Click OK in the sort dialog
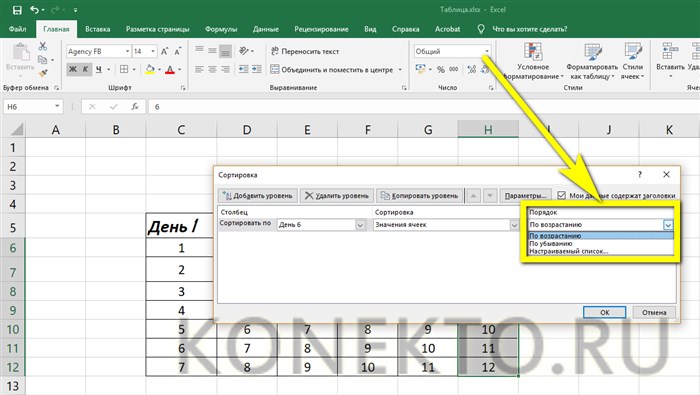This screenshot has height=395, width=700. pos(604,312)
